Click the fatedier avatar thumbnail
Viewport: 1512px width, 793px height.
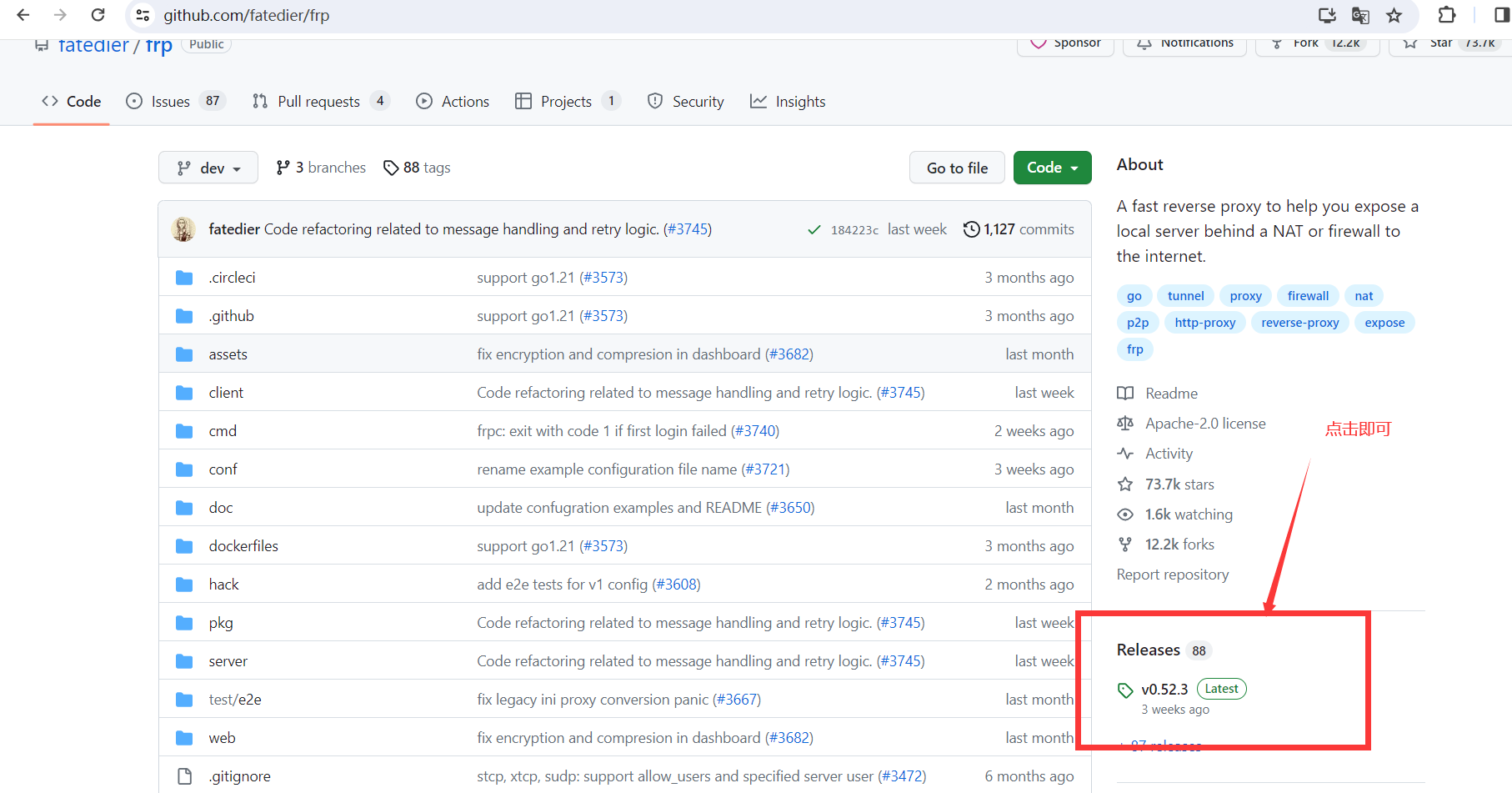point(183,229)
